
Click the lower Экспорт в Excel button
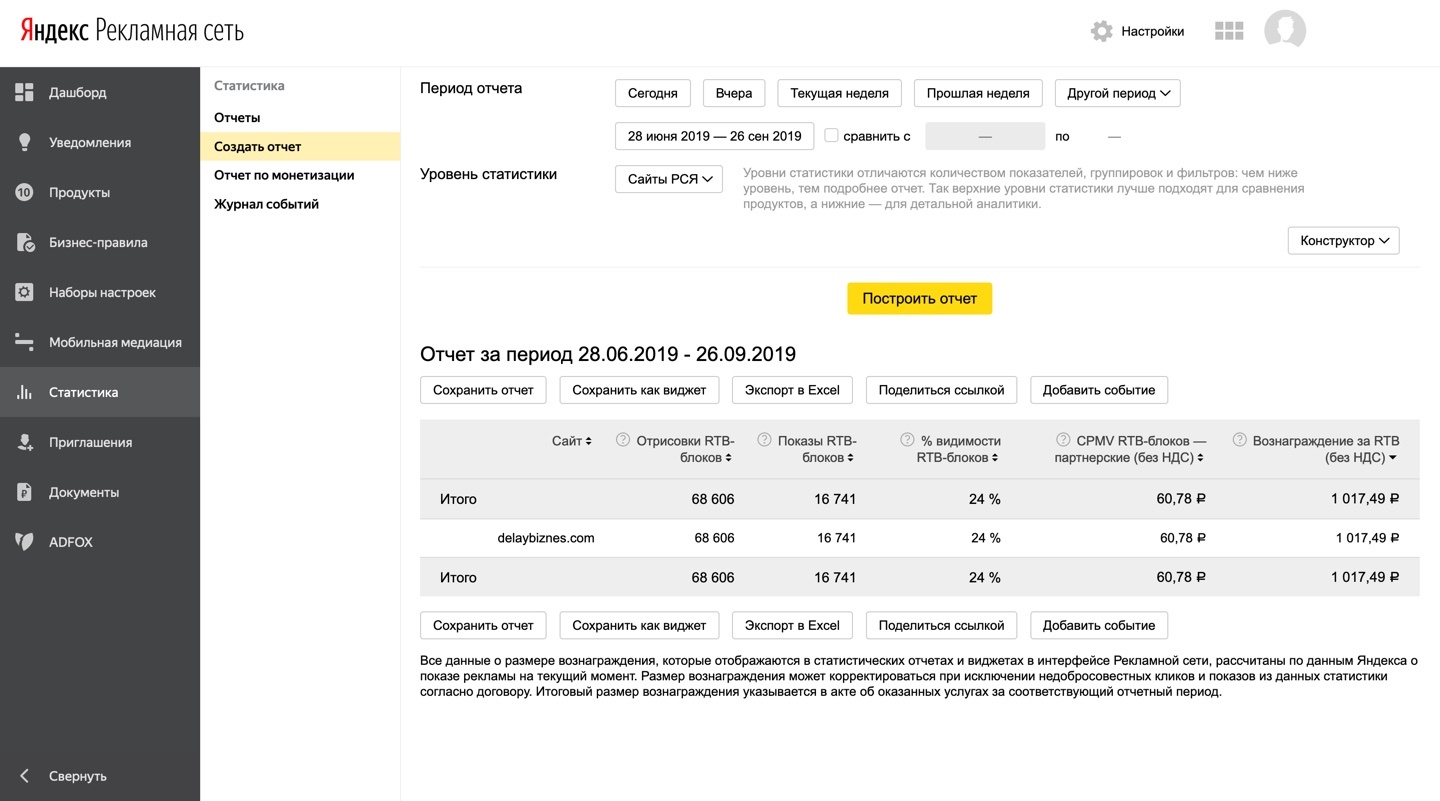793,625
